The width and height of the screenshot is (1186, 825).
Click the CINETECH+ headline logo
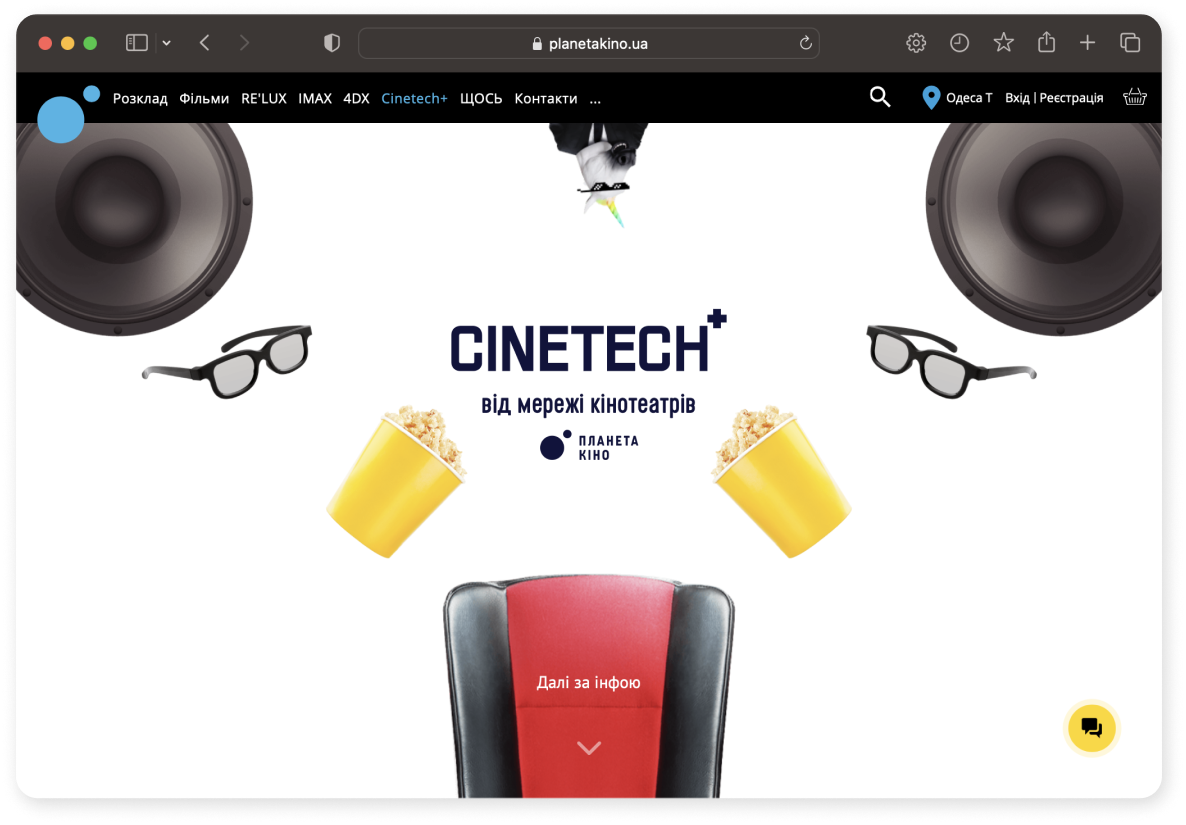coord(588,342)
